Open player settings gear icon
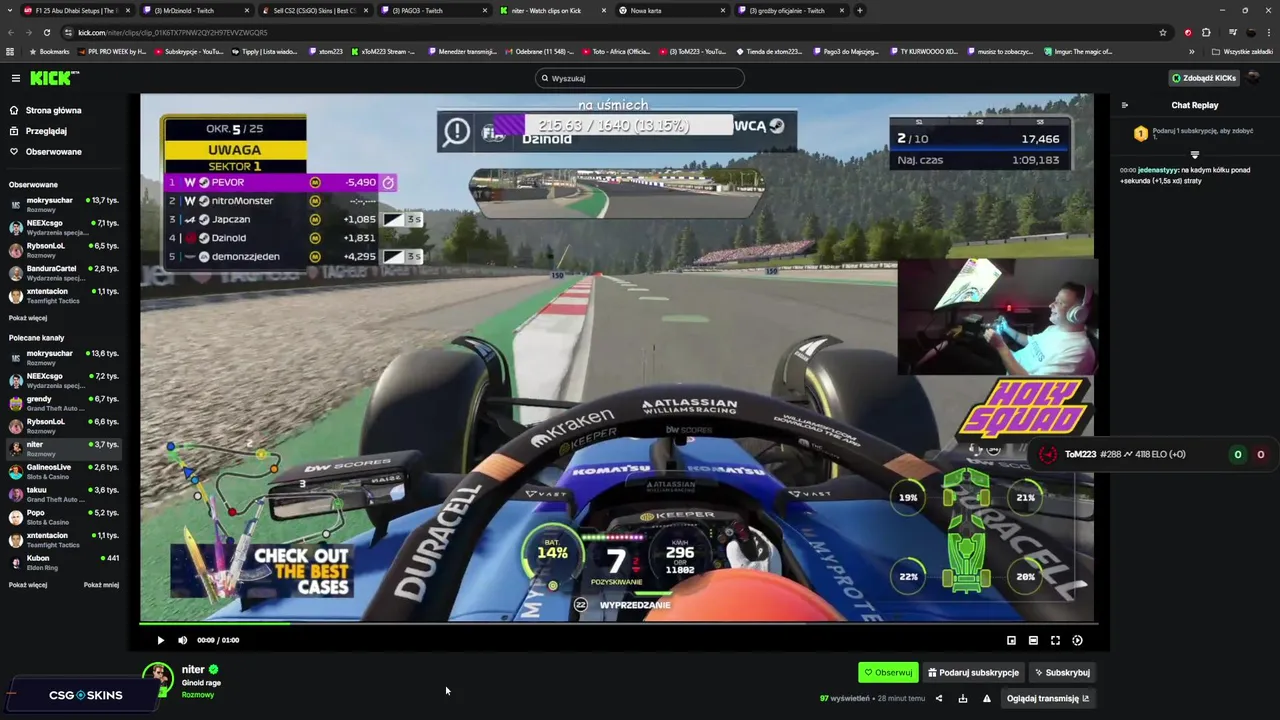Viewport: 1280px width, 720px height. tap(1077, 640)
